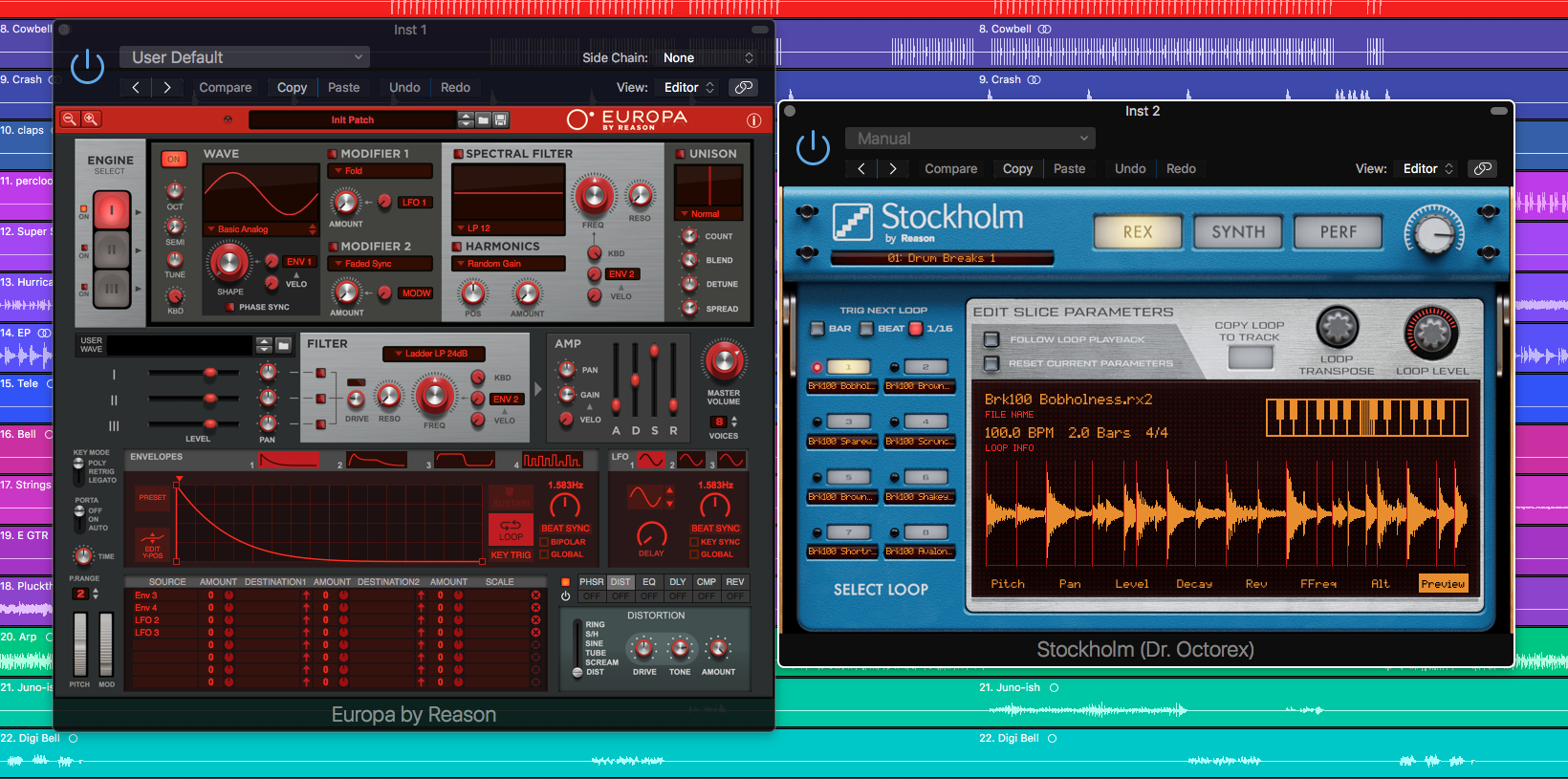The height and width of the screenshot is (779, 1568).
Task: Select loop slot 4 in Stockholm
Action: (925, 422)
